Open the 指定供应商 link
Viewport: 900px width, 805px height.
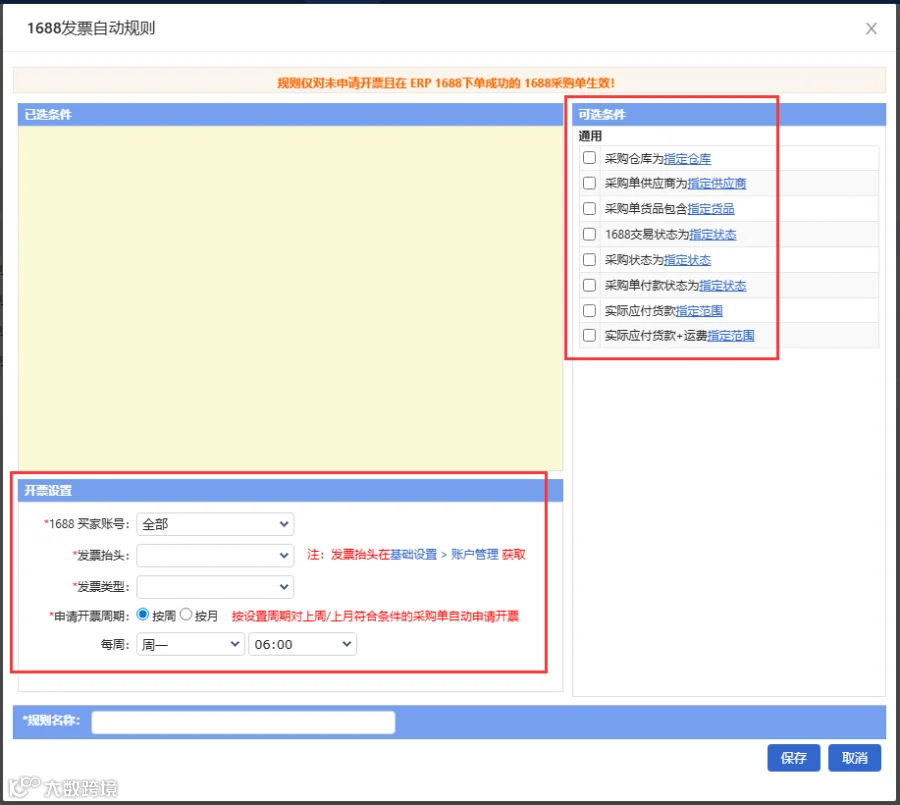point(716,183)
